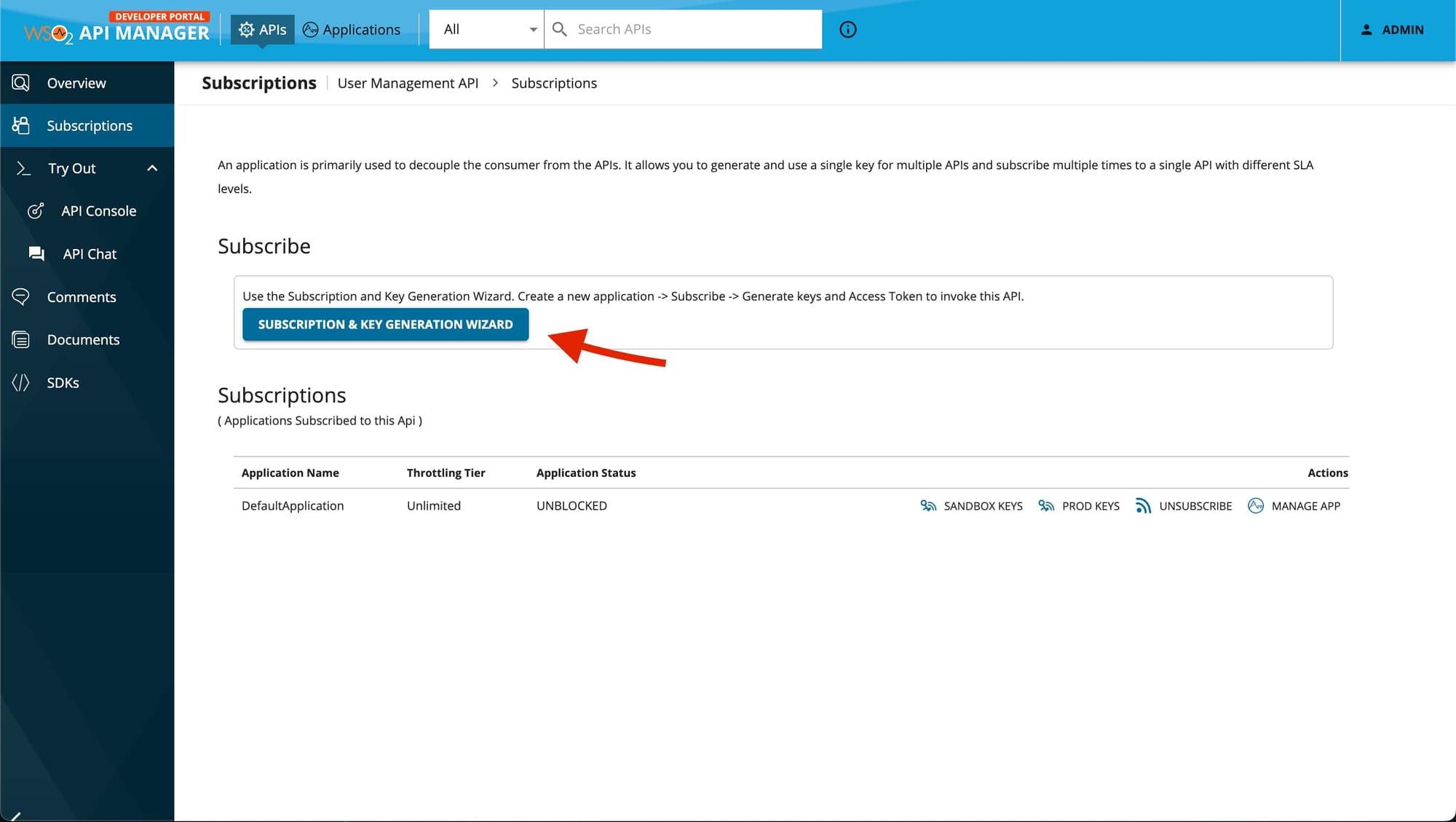Viewport: 1456px width, 822px height.
Task: Click User Management API breadcrumb link
Action: pos(408,83)
